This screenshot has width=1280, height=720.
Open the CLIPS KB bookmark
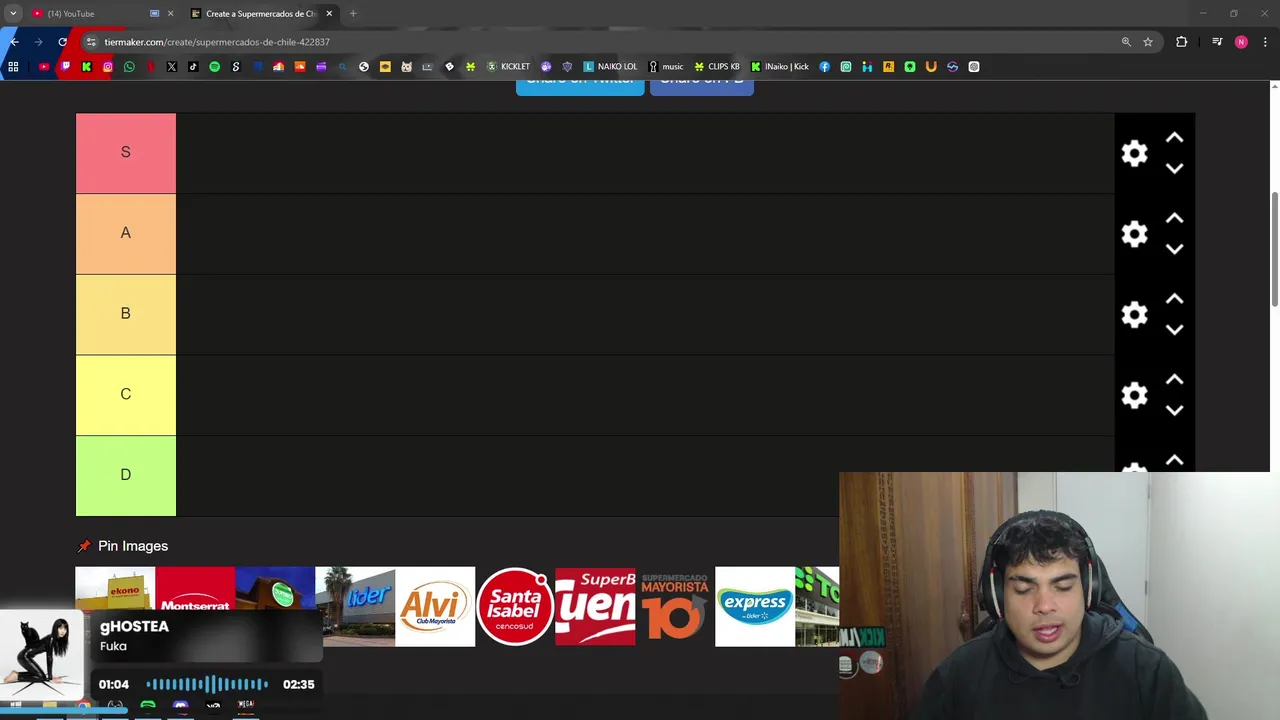point(717,67)
